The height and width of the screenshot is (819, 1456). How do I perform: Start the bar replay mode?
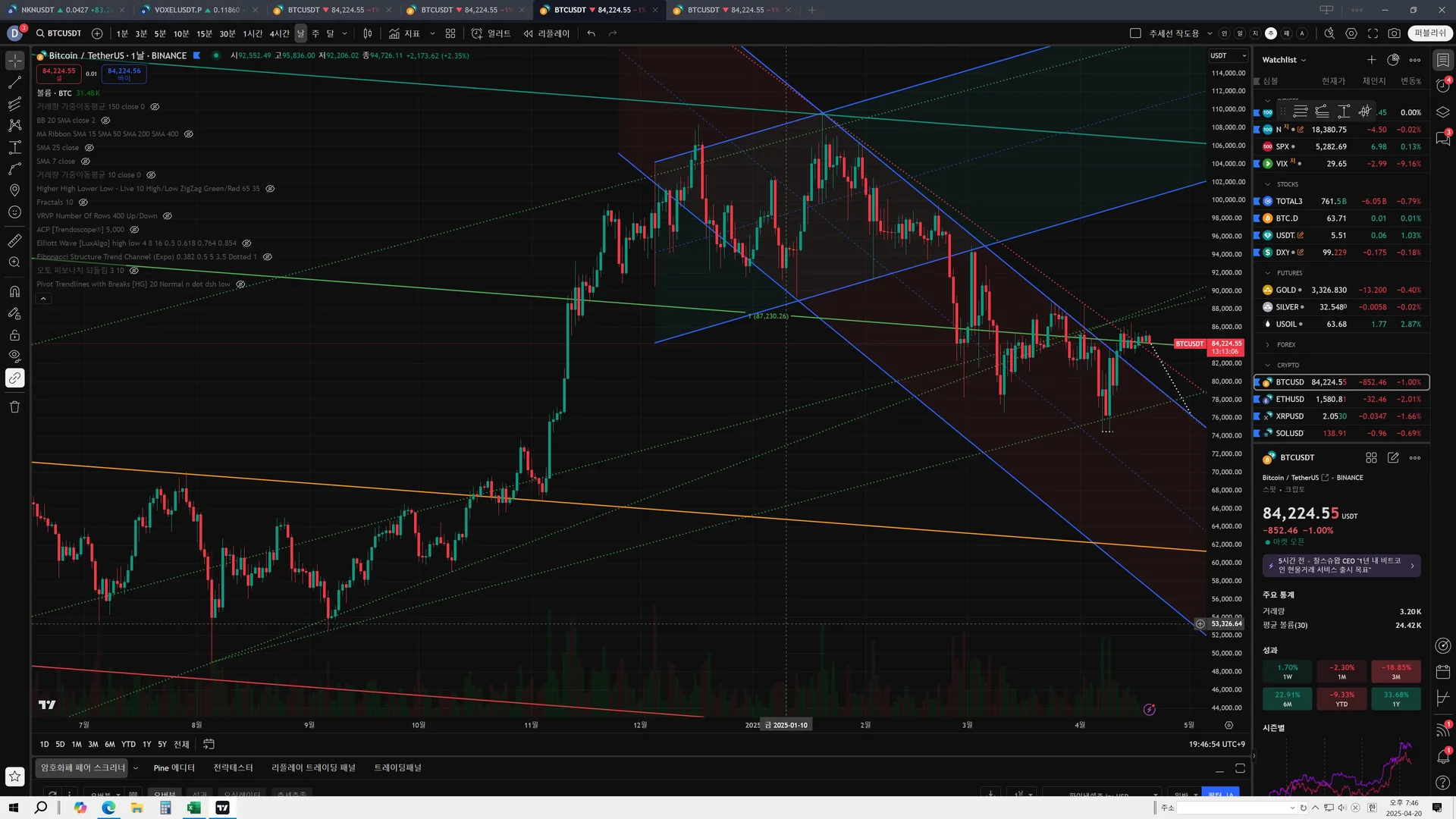pyautogui.click(x=546, y=33)
